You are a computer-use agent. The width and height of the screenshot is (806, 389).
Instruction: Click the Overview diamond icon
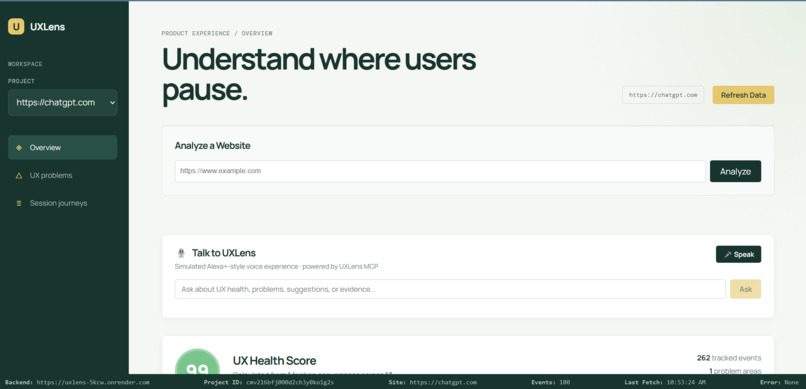(19, 147)
